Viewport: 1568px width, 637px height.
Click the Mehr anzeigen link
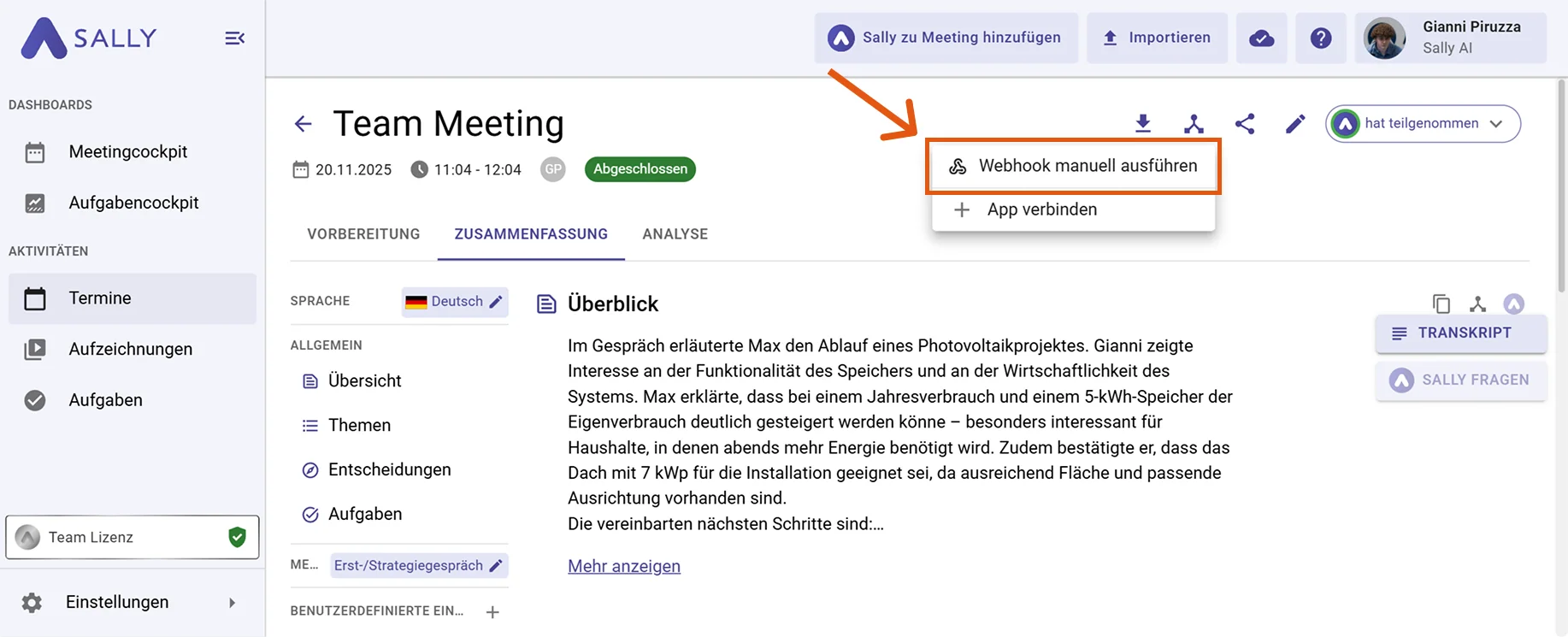coord(624,566)
